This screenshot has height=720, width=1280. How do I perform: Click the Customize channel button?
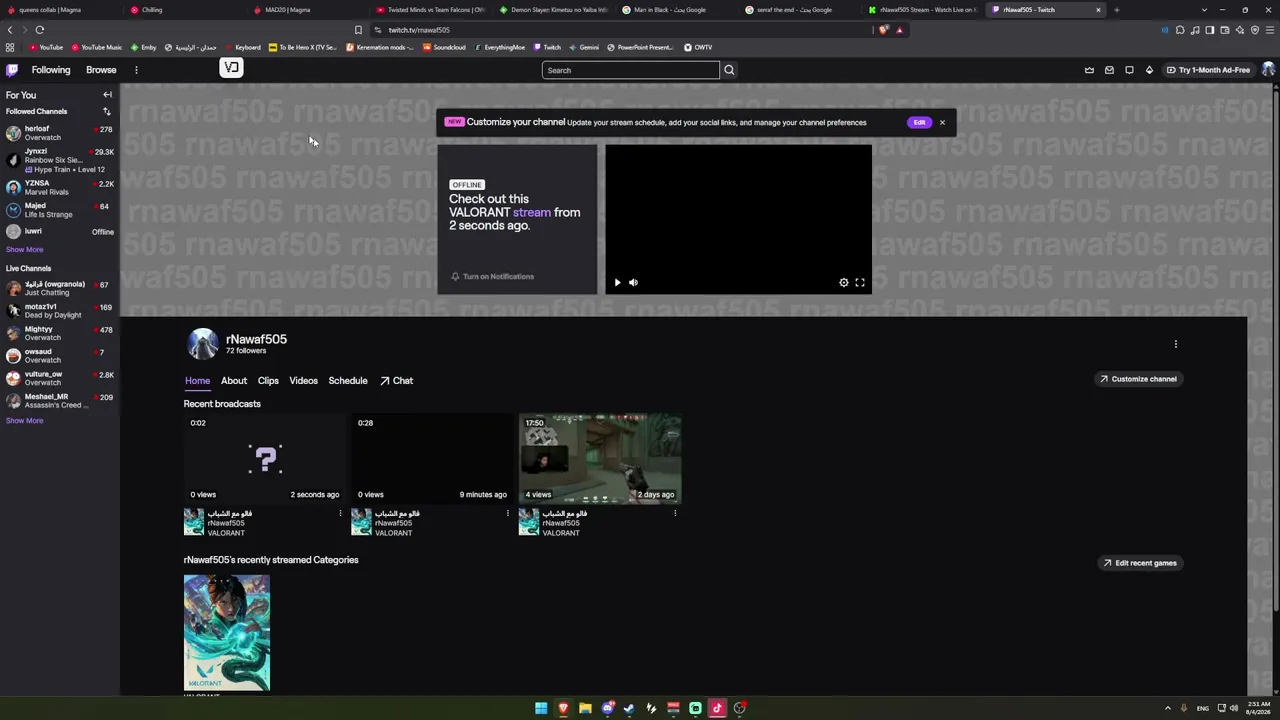[x=1138, y=379]
